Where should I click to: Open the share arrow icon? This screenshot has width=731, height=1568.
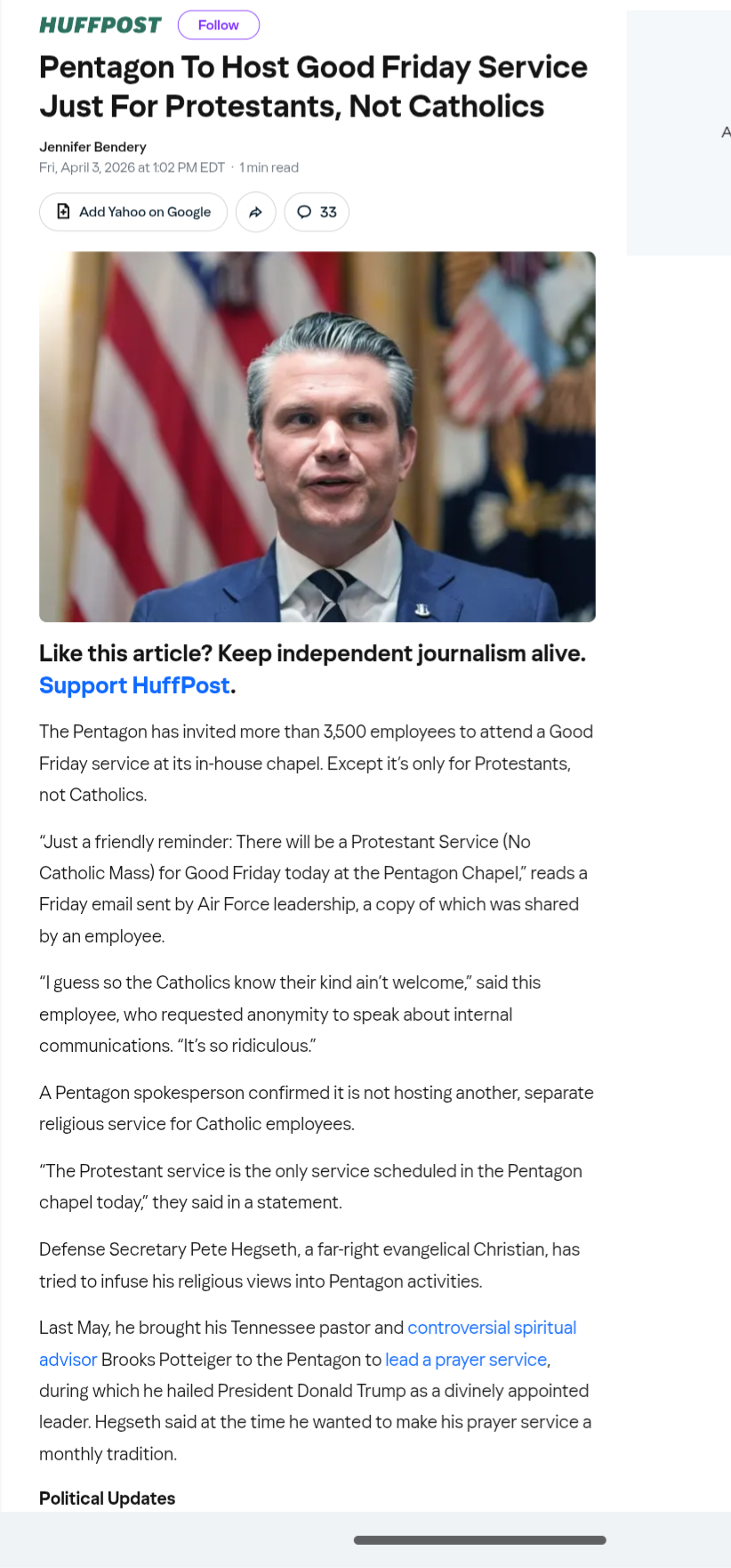point(256,212)
